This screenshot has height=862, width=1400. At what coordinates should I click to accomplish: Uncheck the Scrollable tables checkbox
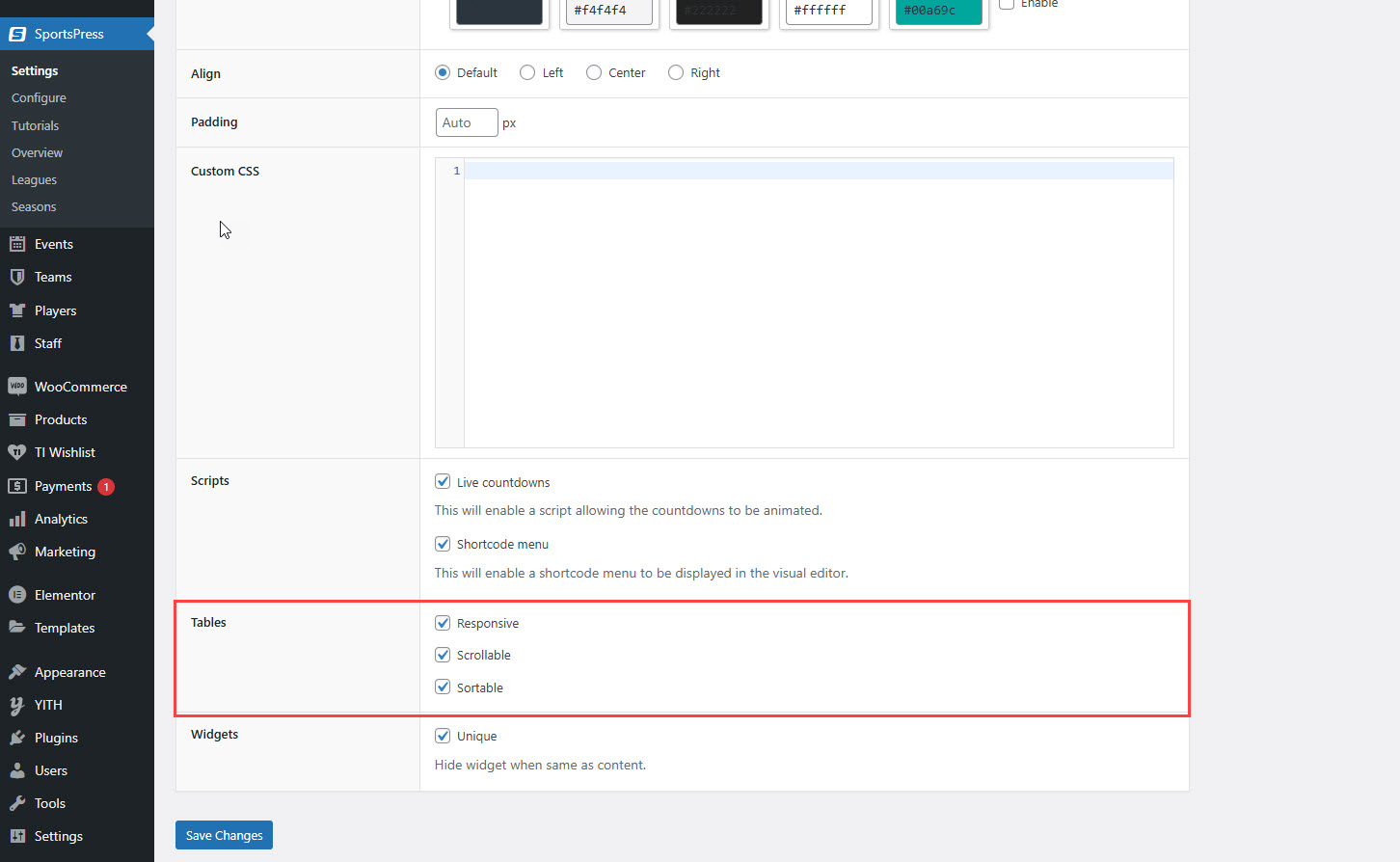pyautogui.click(x=443, y=655)
